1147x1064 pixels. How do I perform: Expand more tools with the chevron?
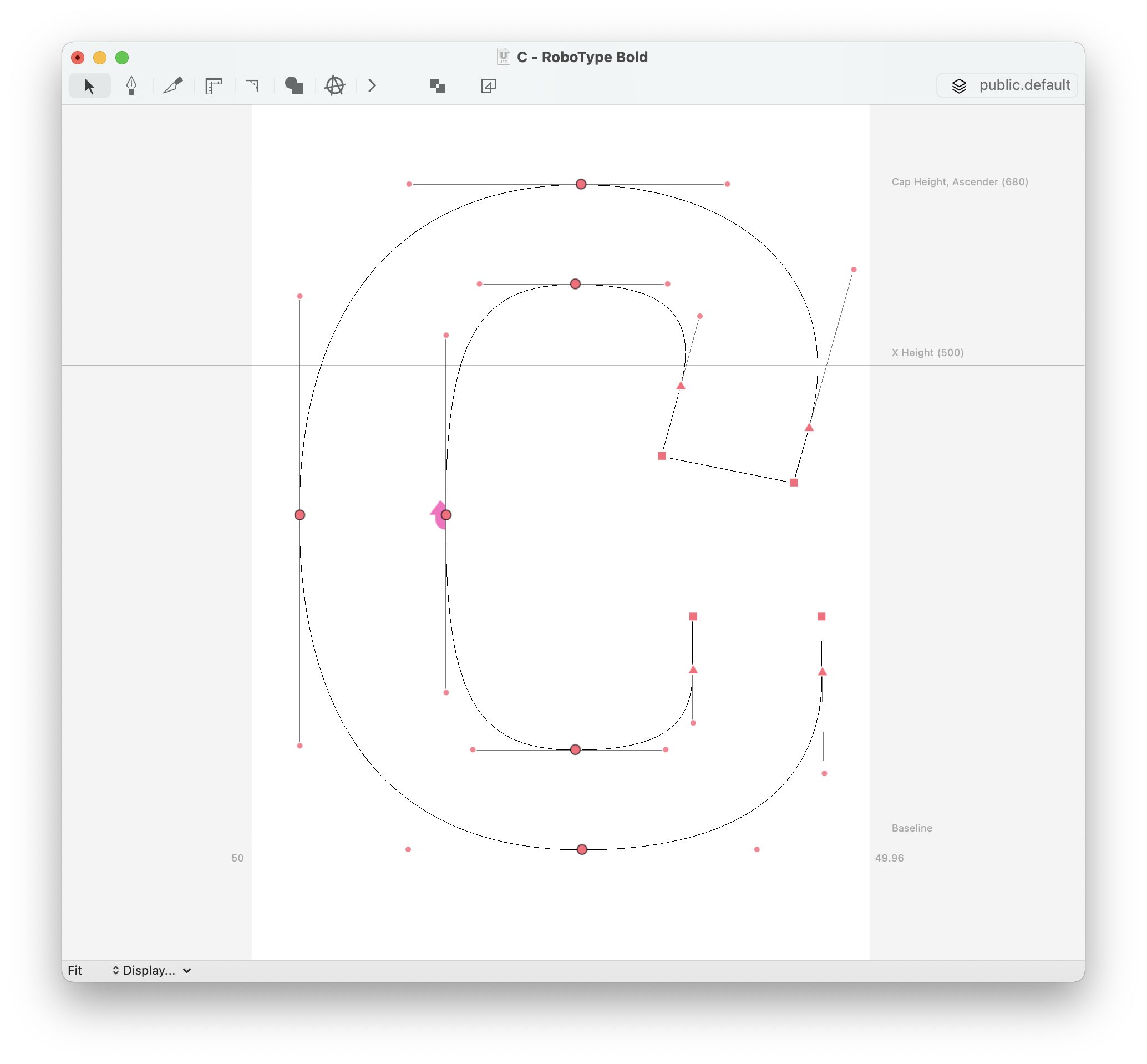[372, 86]
